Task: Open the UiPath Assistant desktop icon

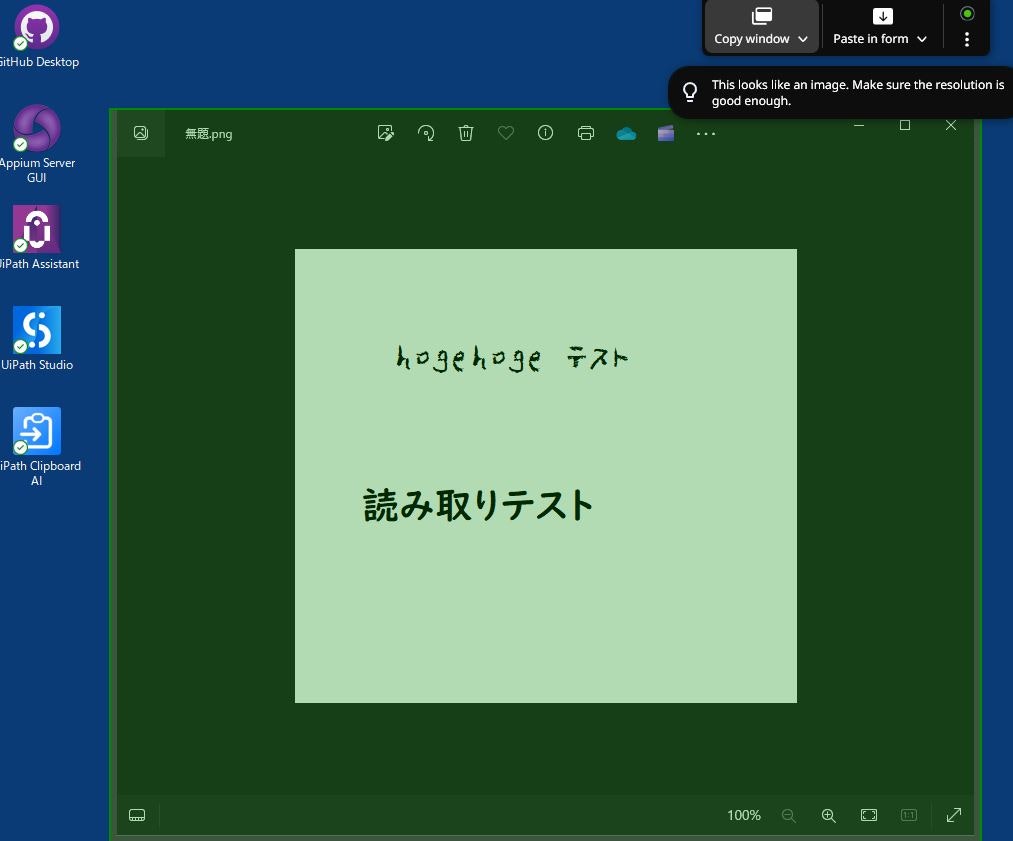Action: click(x=37, y=238)
